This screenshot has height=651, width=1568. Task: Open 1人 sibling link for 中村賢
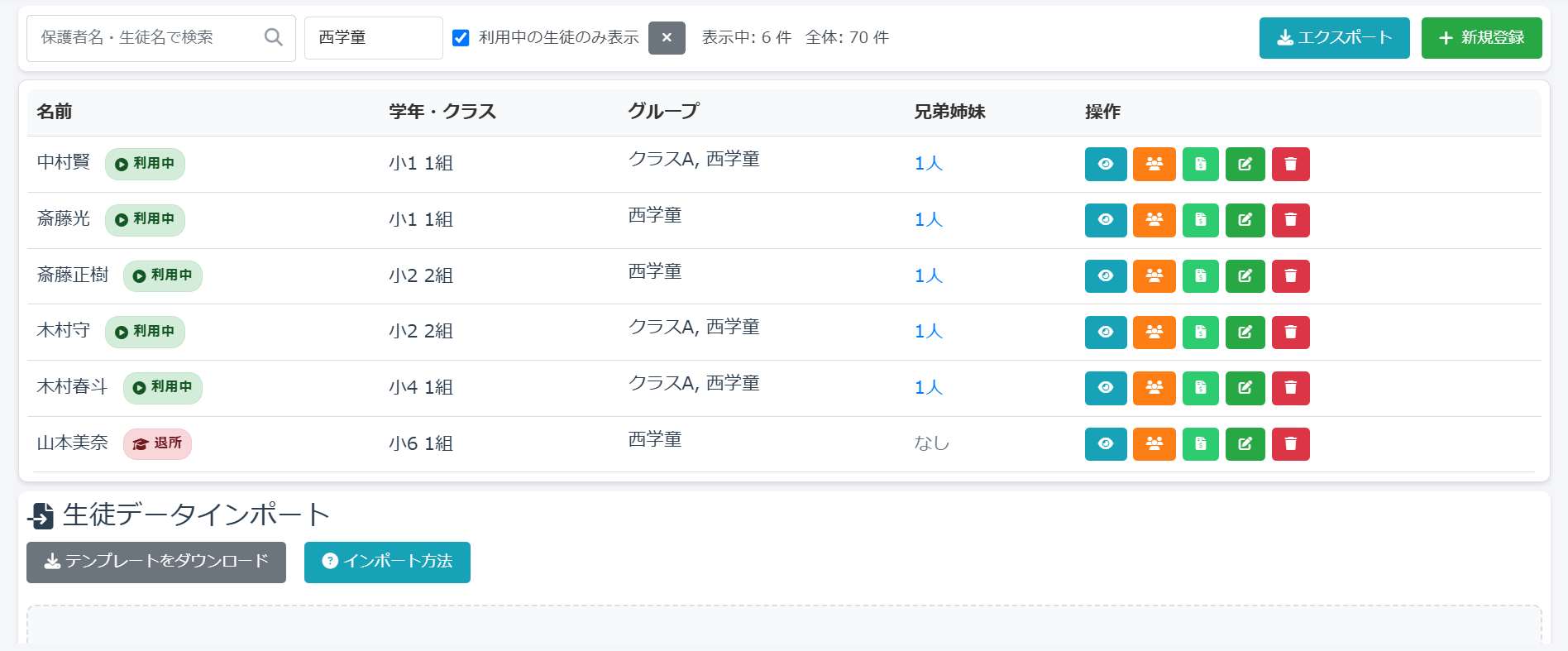pos(929,164)
